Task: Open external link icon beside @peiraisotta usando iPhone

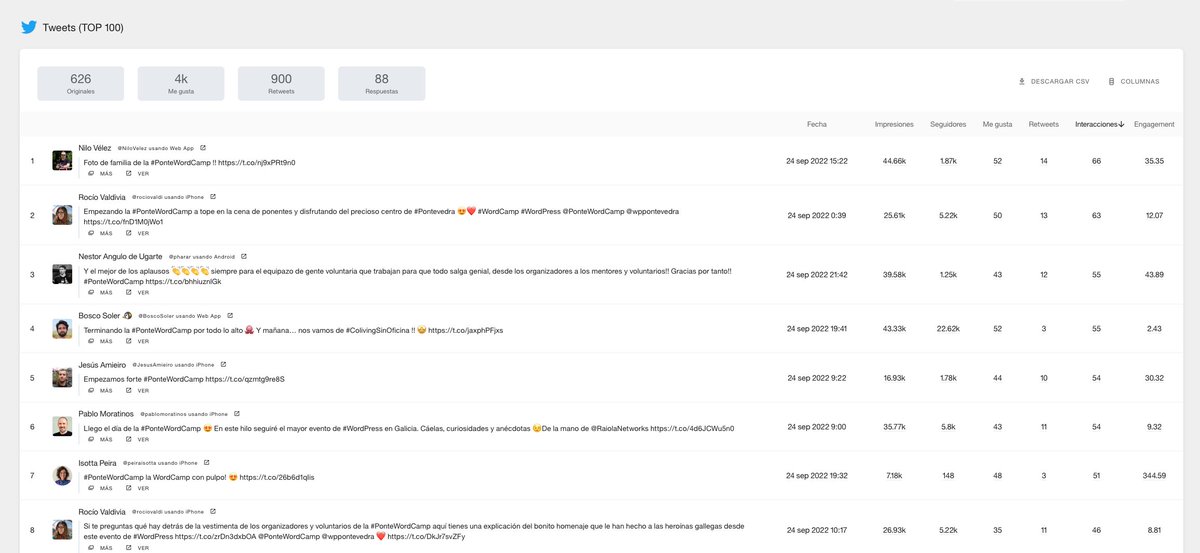Action: tap(207, 463)
